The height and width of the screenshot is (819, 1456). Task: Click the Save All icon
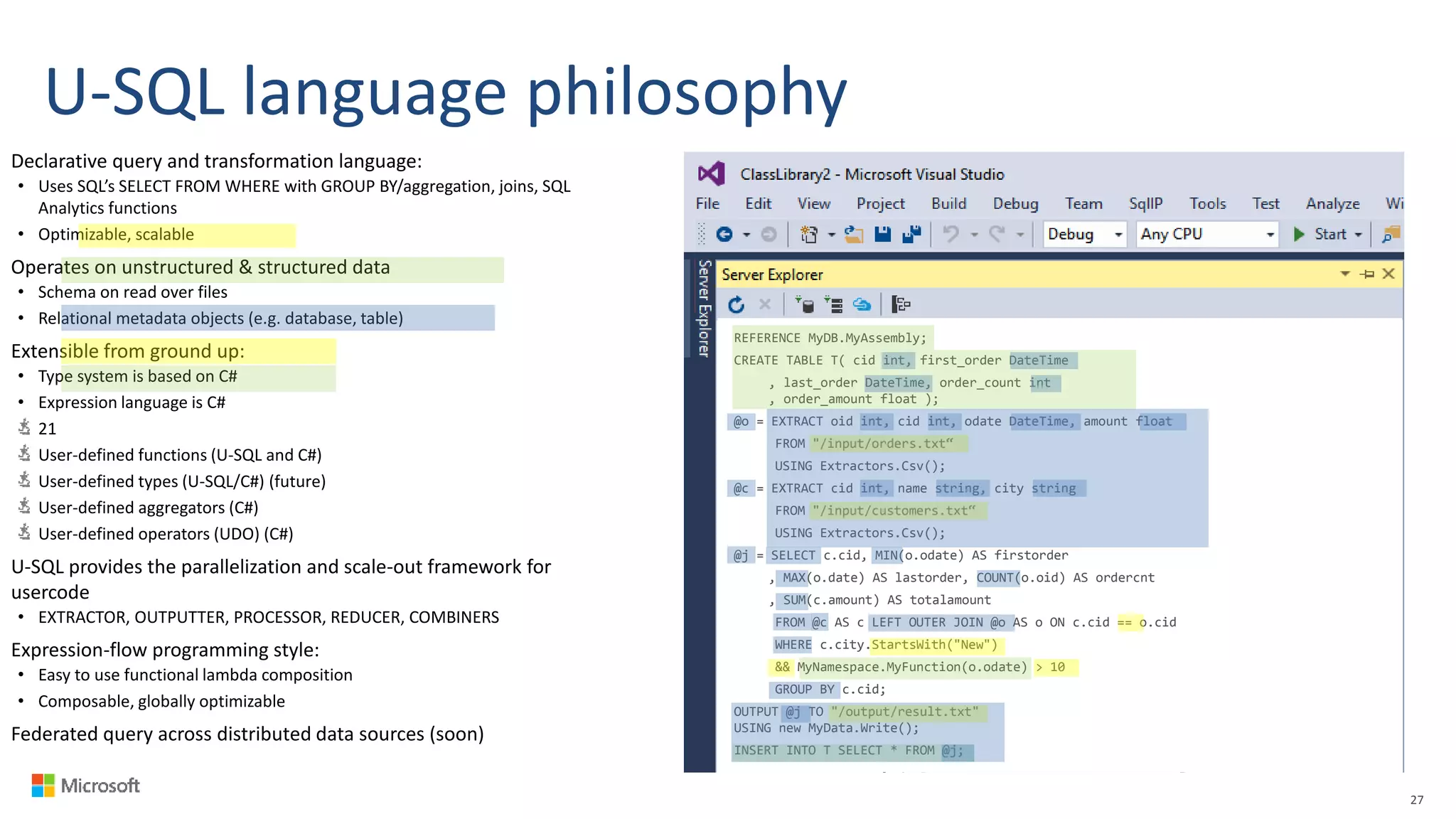911,234
